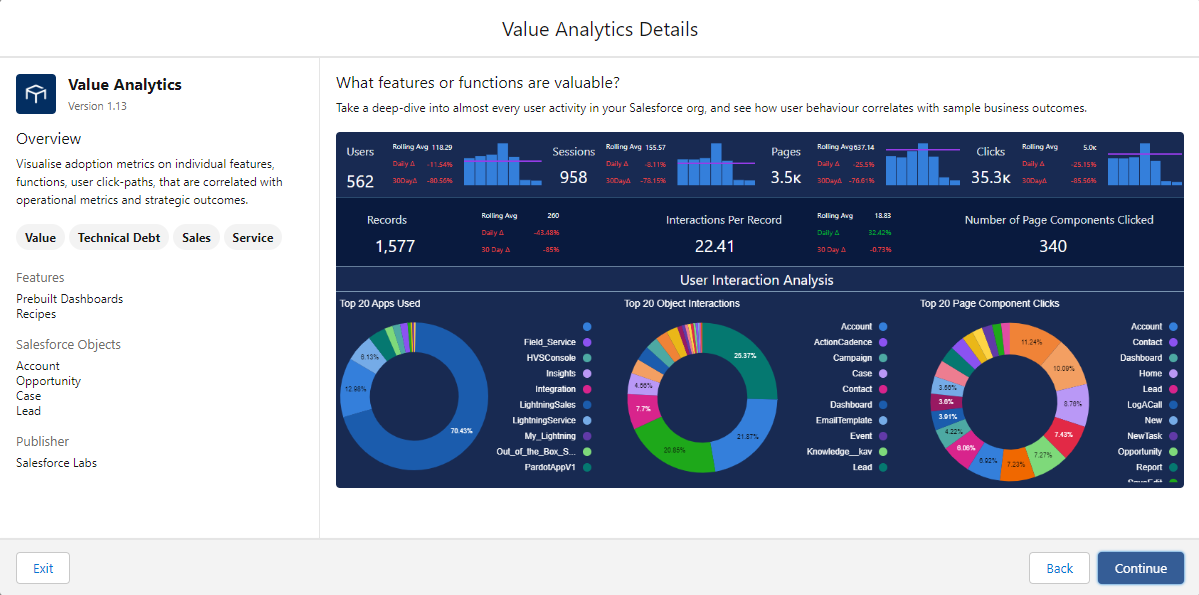Click the LogACall legend color dot
Screen dimensions: 1199x595
(1172, 405)
